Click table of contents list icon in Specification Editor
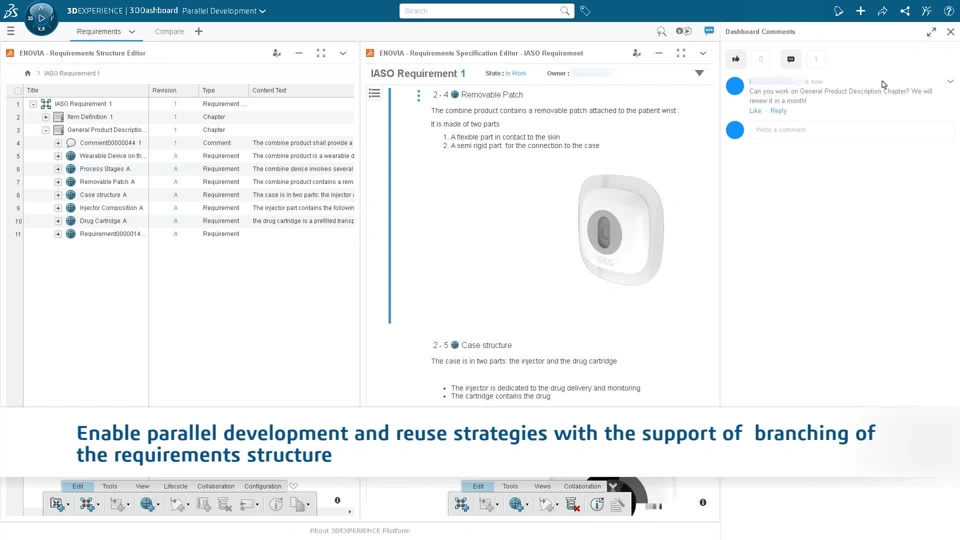Image resolution: width=960 pixels, height=540 pixels. click(x=374, y=93)
